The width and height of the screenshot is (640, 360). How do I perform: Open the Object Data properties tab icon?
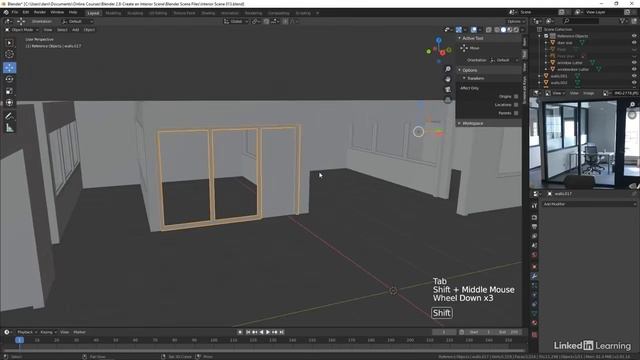[x=534, y=313]
